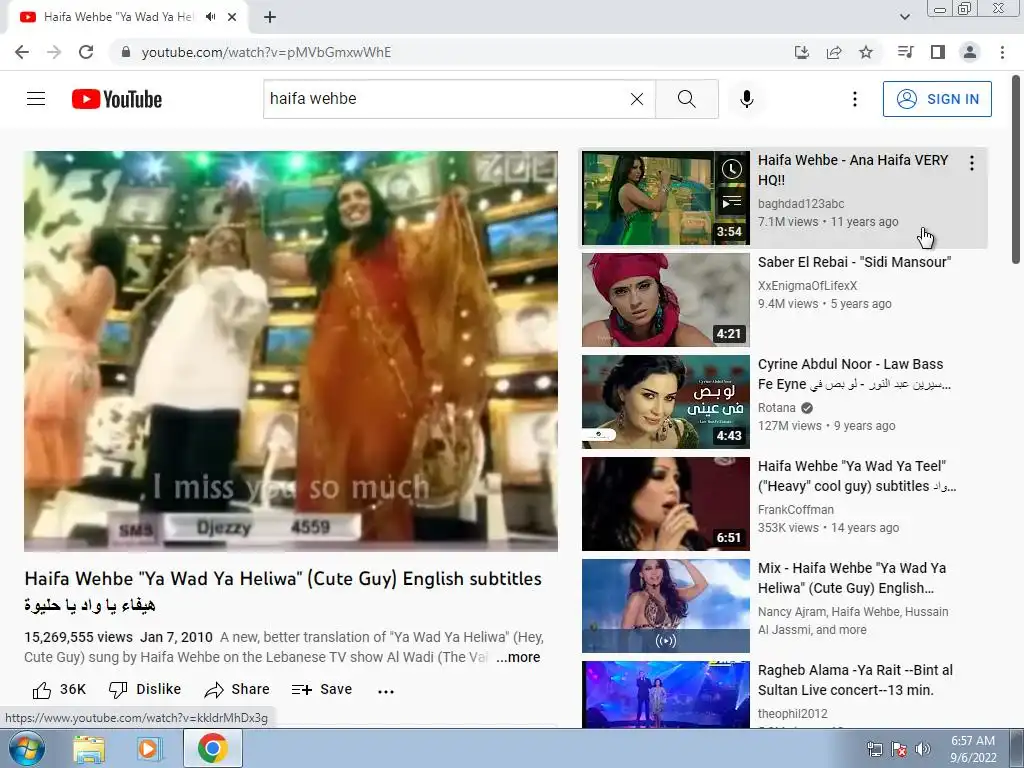This screenshot has width=1024, height=768.
Task: Start voice search with microphone
Action: coord(746,99)
